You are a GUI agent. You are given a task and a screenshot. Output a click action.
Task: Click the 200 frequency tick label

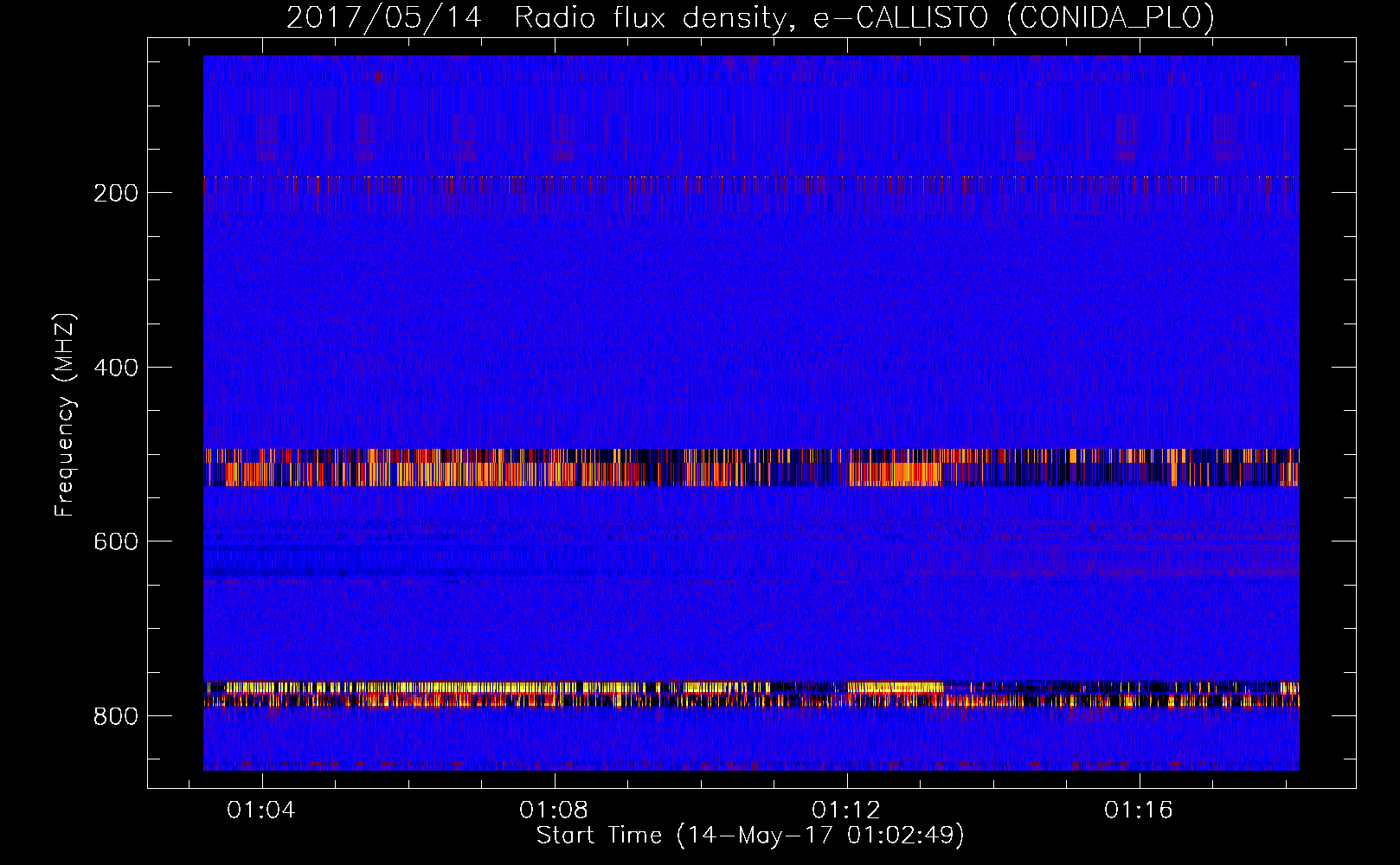coord(116,193)
